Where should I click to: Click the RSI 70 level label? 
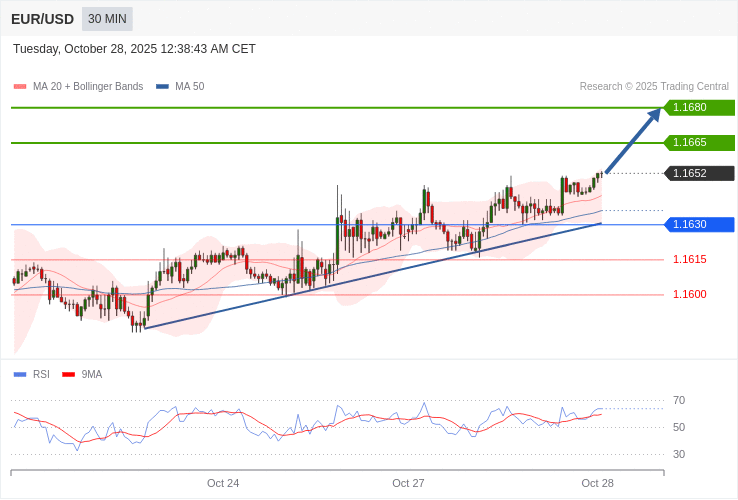679,401
